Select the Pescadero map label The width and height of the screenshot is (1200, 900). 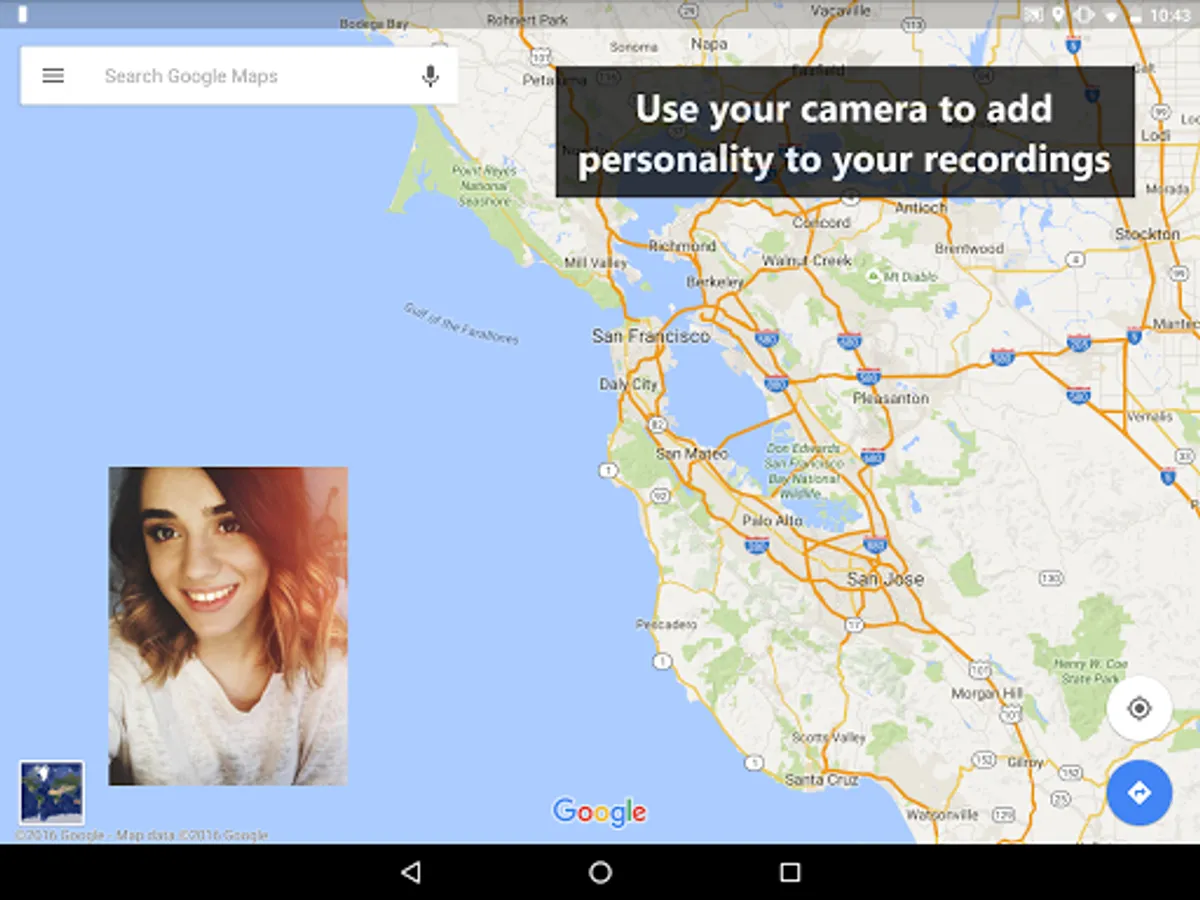click(x=666, y=624)
